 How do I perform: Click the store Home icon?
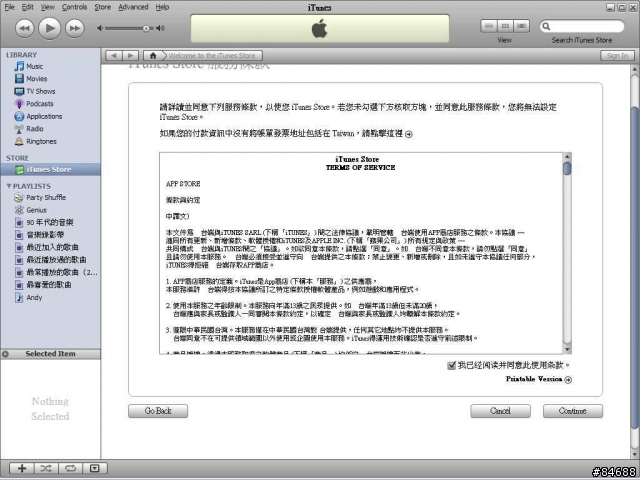point(153,56)
